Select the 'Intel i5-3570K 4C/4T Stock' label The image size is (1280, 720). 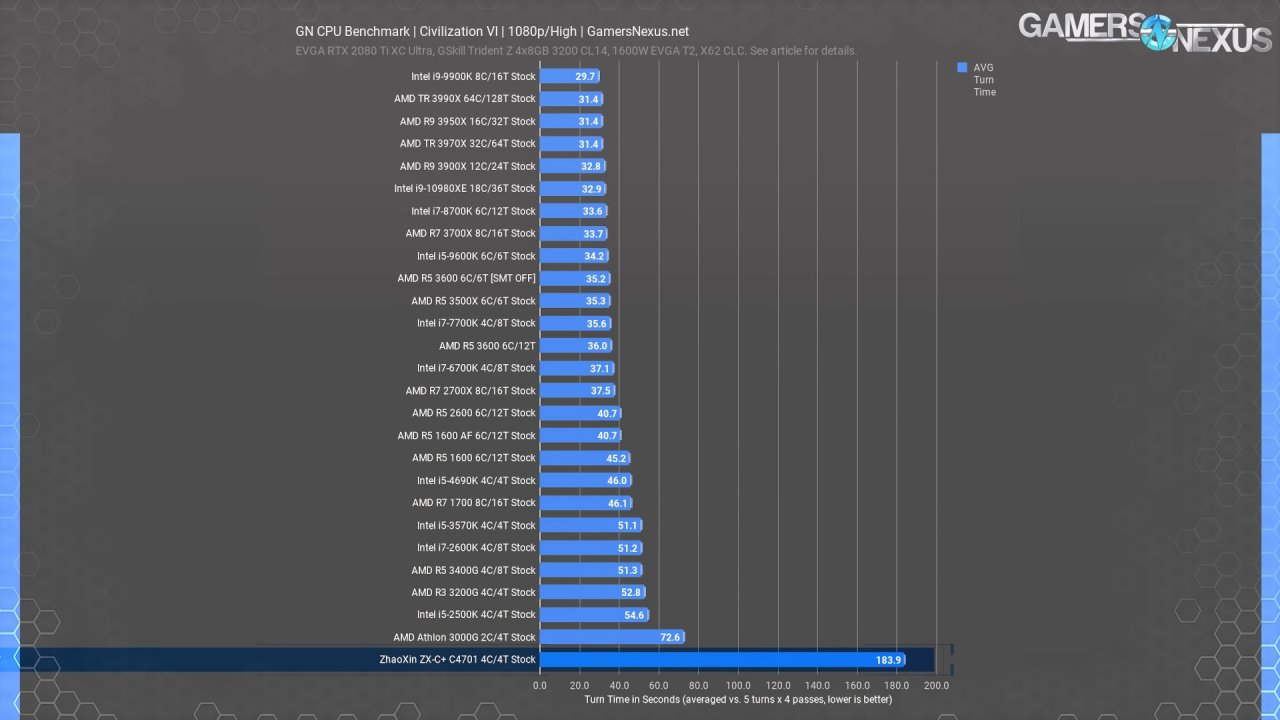tap(476, 525)
